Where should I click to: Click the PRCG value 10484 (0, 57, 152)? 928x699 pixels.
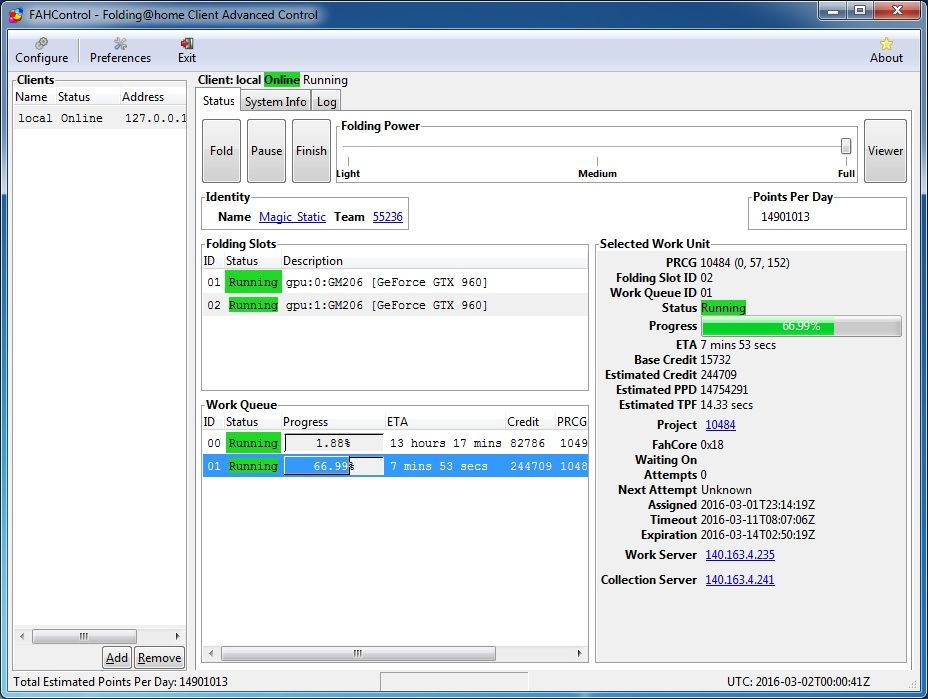pos(745,263)
